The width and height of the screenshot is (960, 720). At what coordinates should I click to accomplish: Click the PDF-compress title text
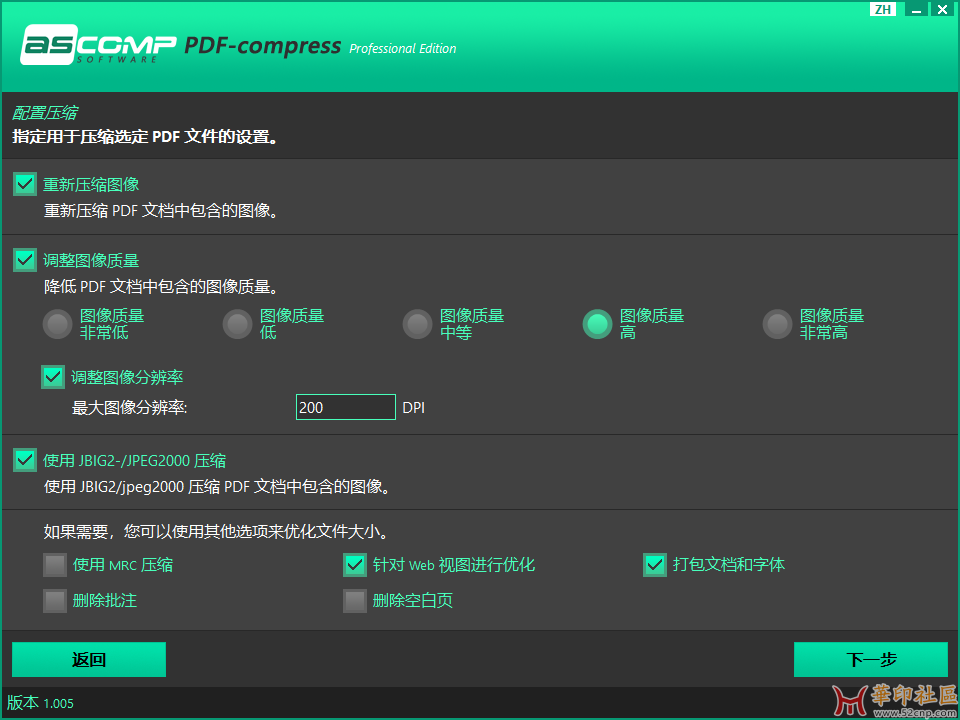point(263,46)
